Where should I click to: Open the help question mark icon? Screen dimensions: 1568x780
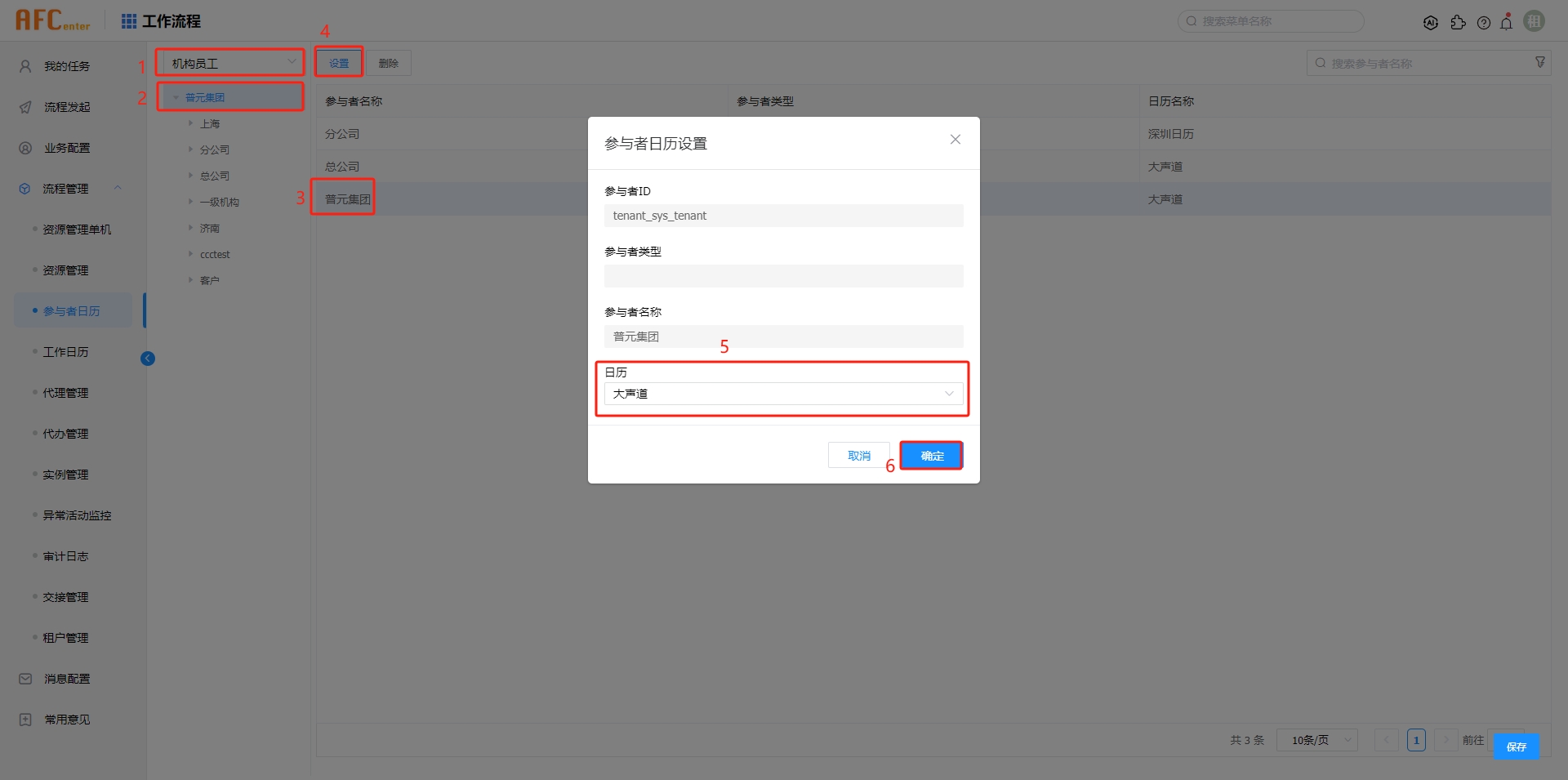[1484, 23]
